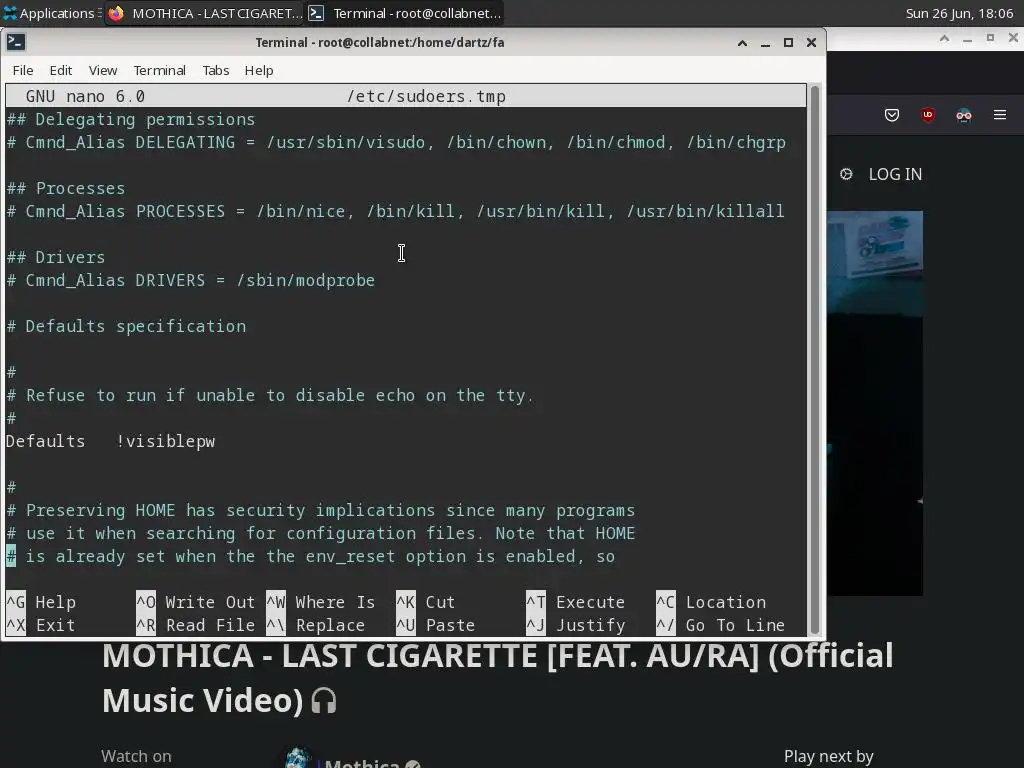Open the Tabs menu in Terminal
1024x768 pixels.
(x=216, y=71)
